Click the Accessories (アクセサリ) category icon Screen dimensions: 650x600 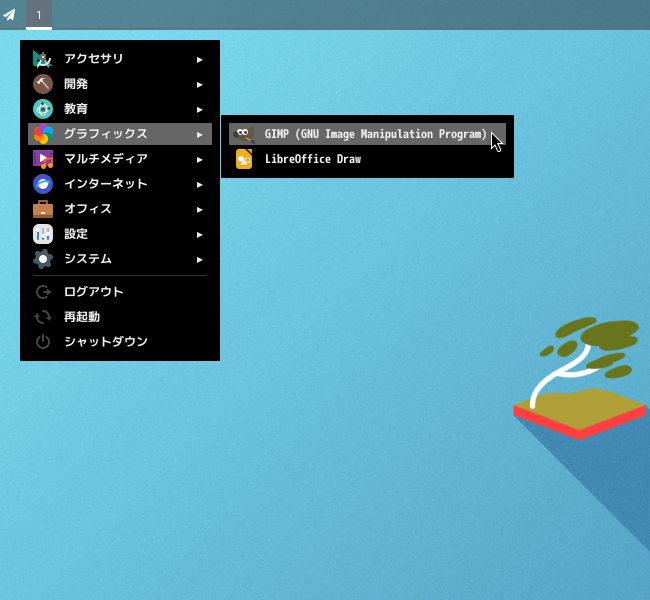[x=43, y=59]
